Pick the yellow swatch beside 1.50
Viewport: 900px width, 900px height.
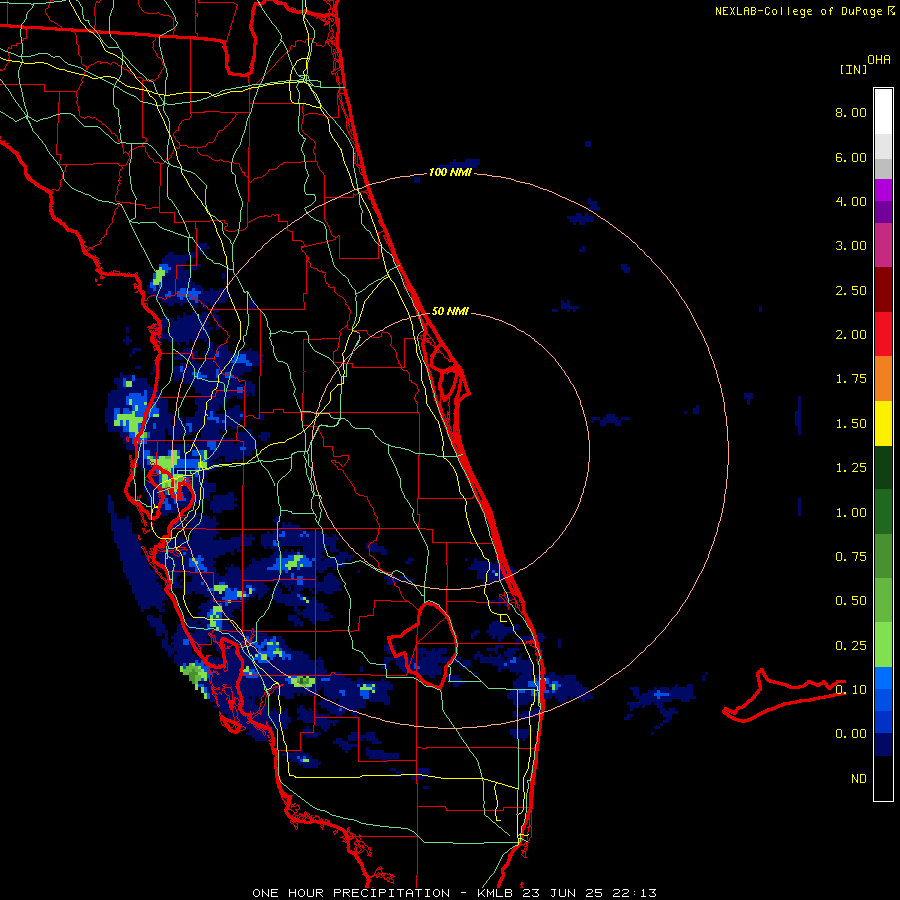(883, 423)
